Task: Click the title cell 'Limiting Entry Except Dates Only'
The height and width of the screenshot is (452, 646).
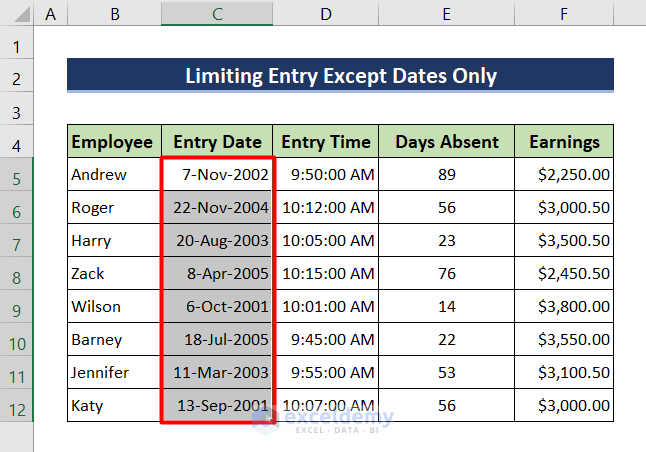Action: click(x=340, y=76)
